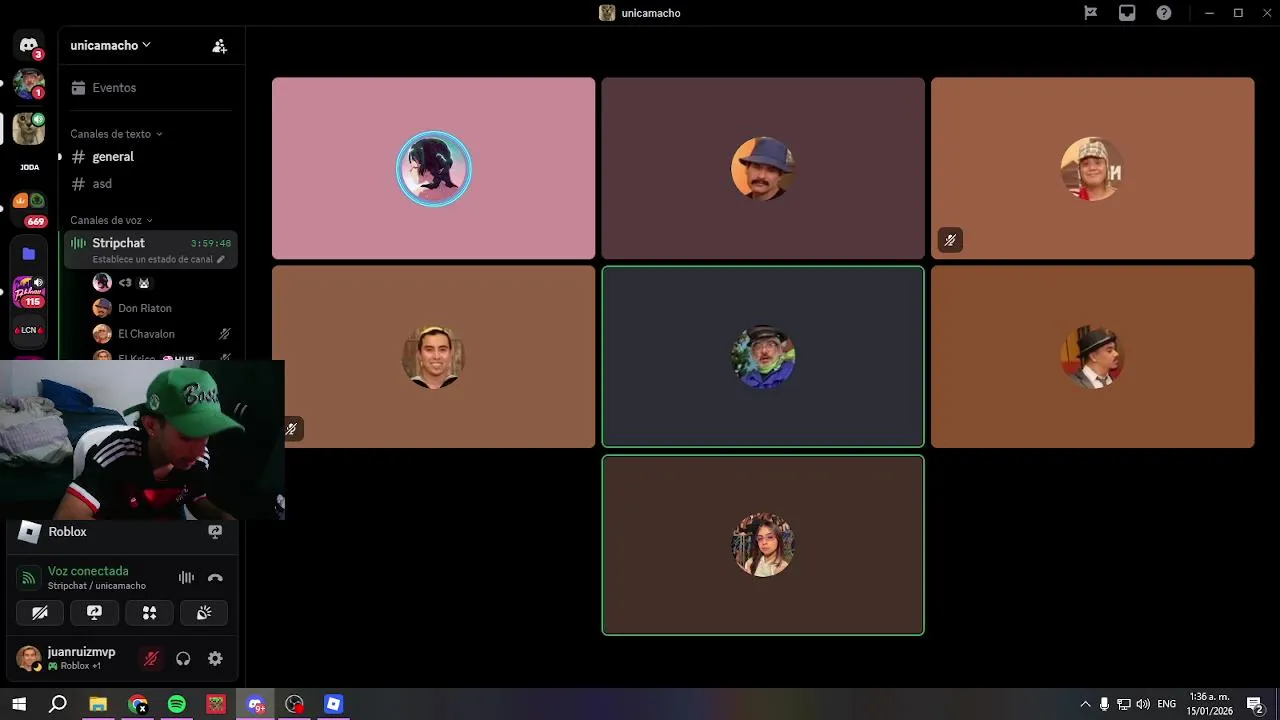Show hidden system tray icons

pyautogui.click(x=1085, y=704)
